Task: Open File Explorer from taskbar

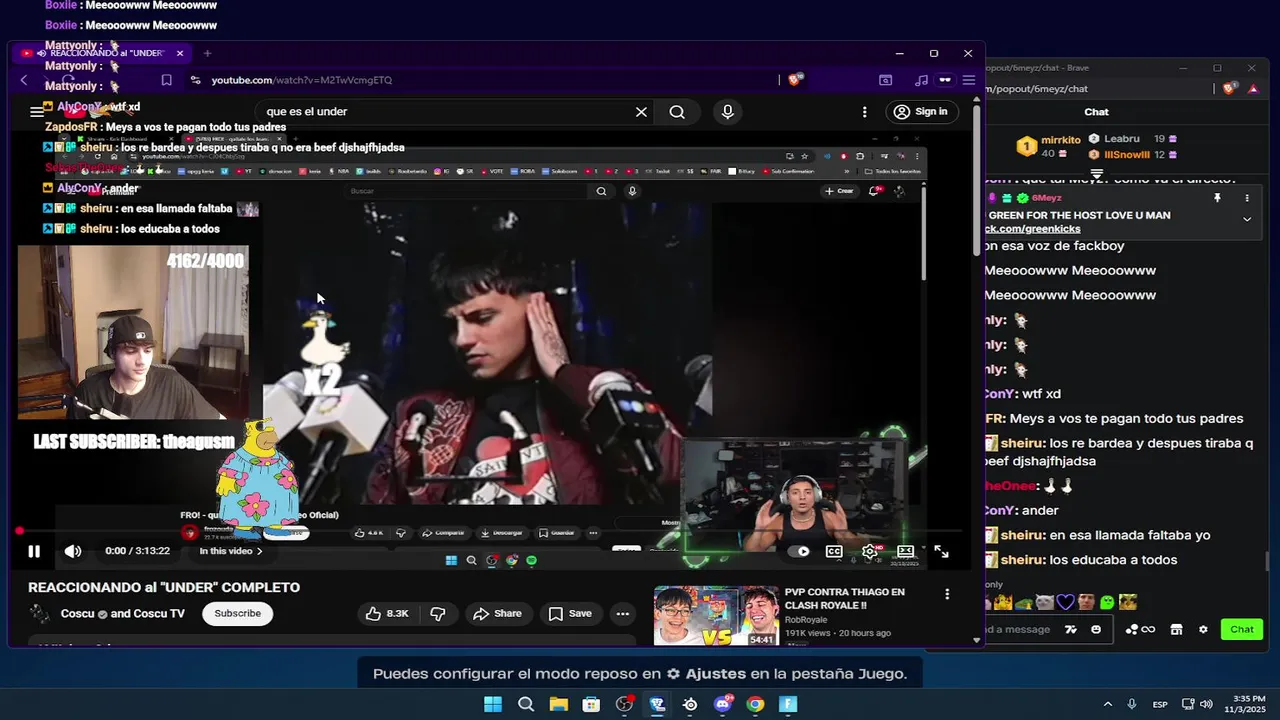Action: click(559, 704)
